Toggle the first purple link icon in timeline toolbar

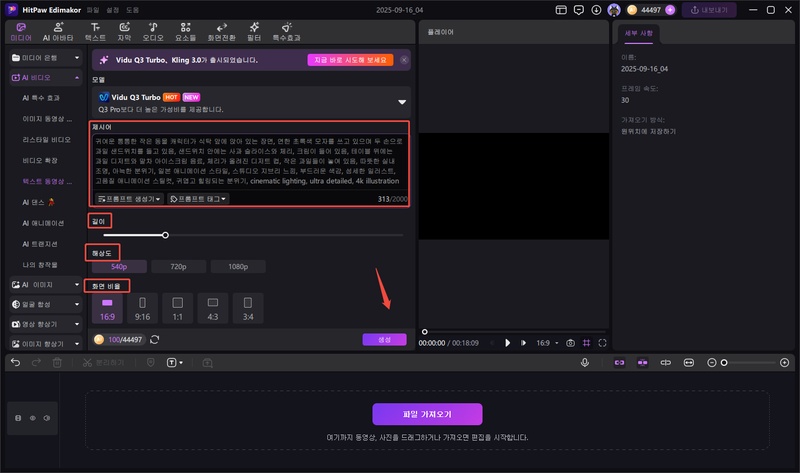click(619, 362)
